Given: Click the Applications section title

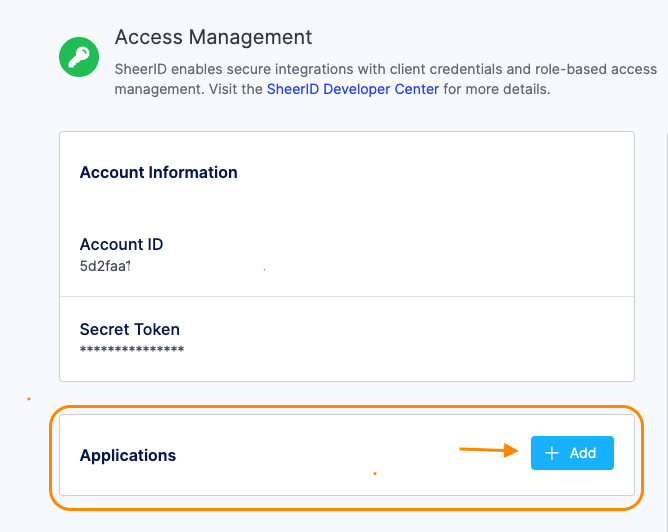Looking at the screenshot, I should 128,455.
